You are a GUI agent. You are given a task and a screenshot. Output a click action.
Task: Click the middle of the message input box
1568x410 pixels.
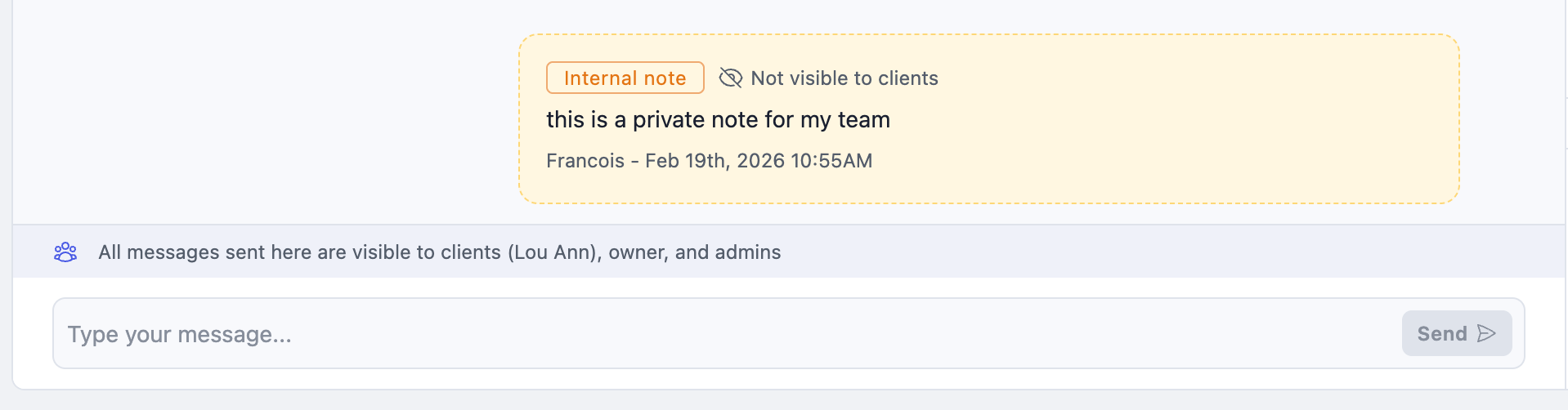point(728,333)
